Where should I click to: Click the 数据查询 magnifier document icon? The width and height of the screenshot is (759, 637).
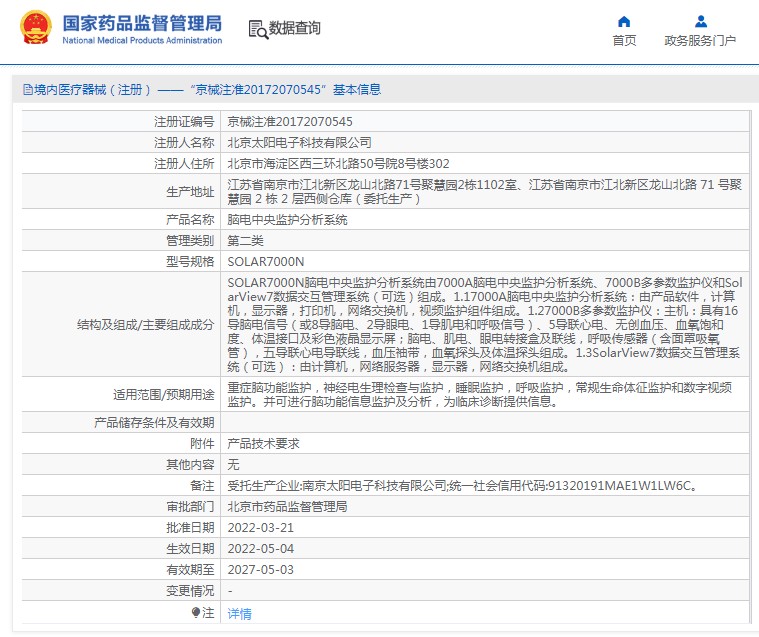pyautogui.click(x=257, y=28)
